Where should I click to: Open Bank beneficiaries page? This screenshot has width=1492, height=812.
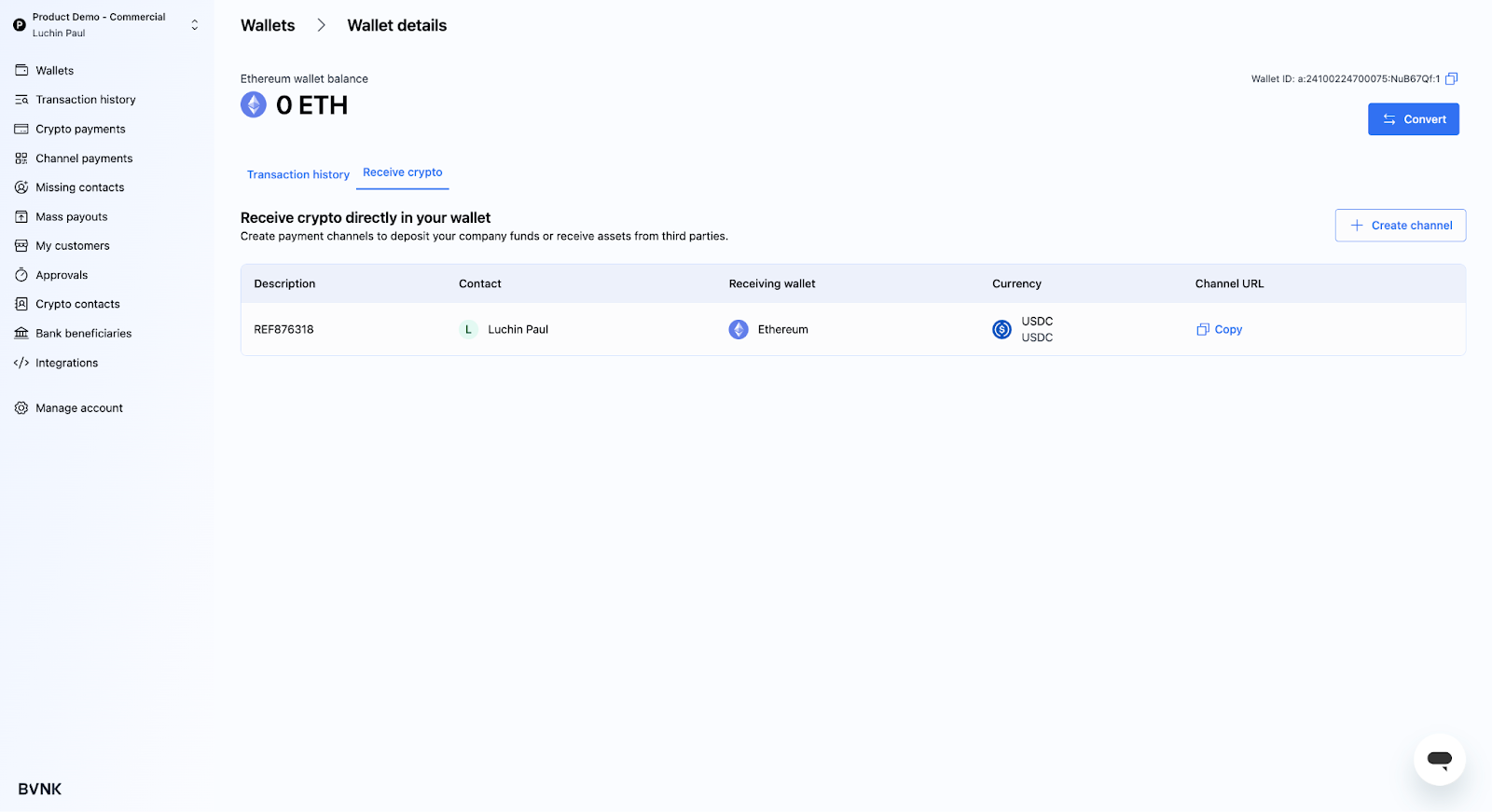pyautogui.click(x=83, y=334)
